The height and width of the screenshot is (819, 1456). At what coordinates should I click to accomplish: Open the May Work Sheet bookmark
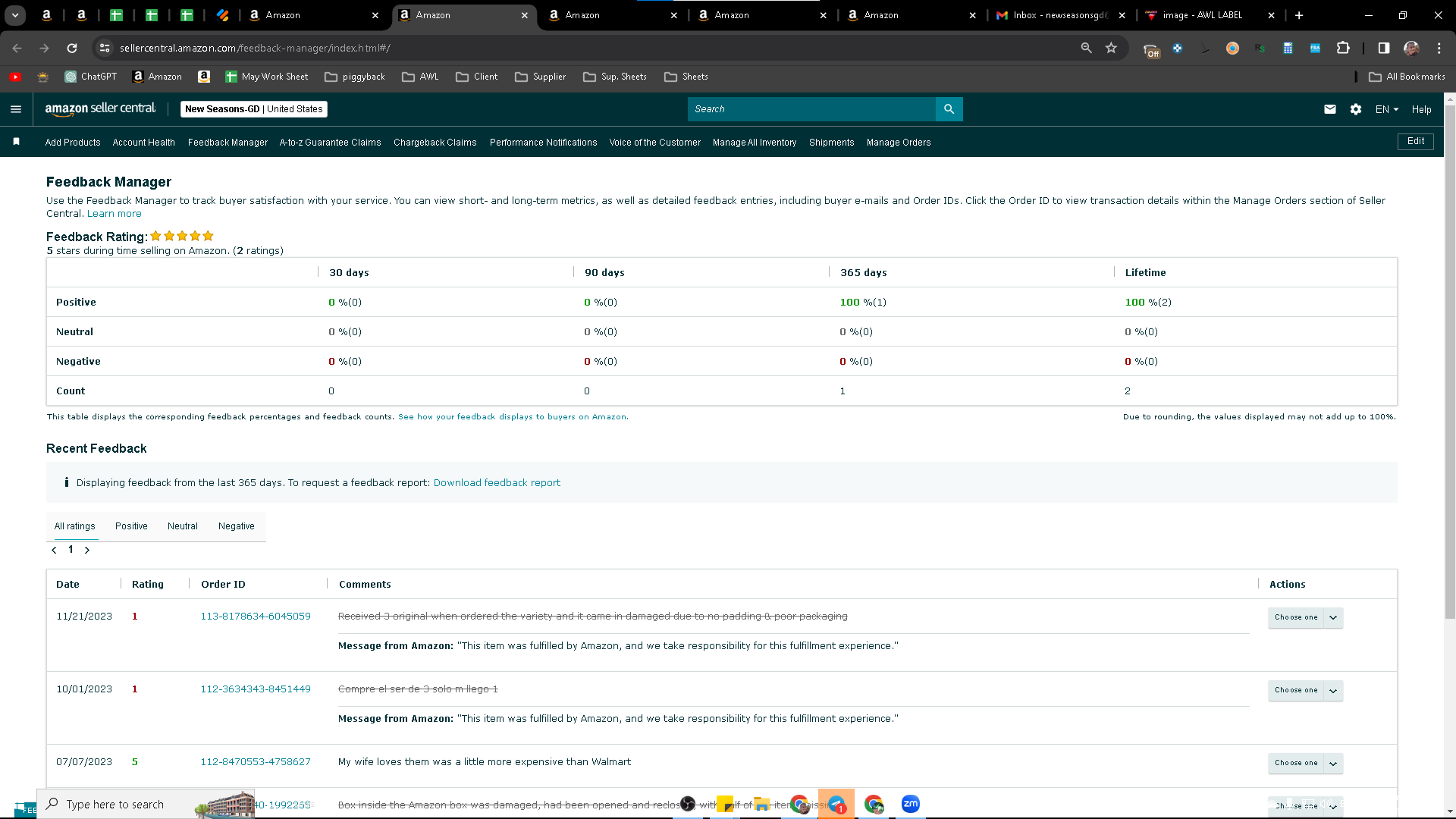click(x=267, y=77)
